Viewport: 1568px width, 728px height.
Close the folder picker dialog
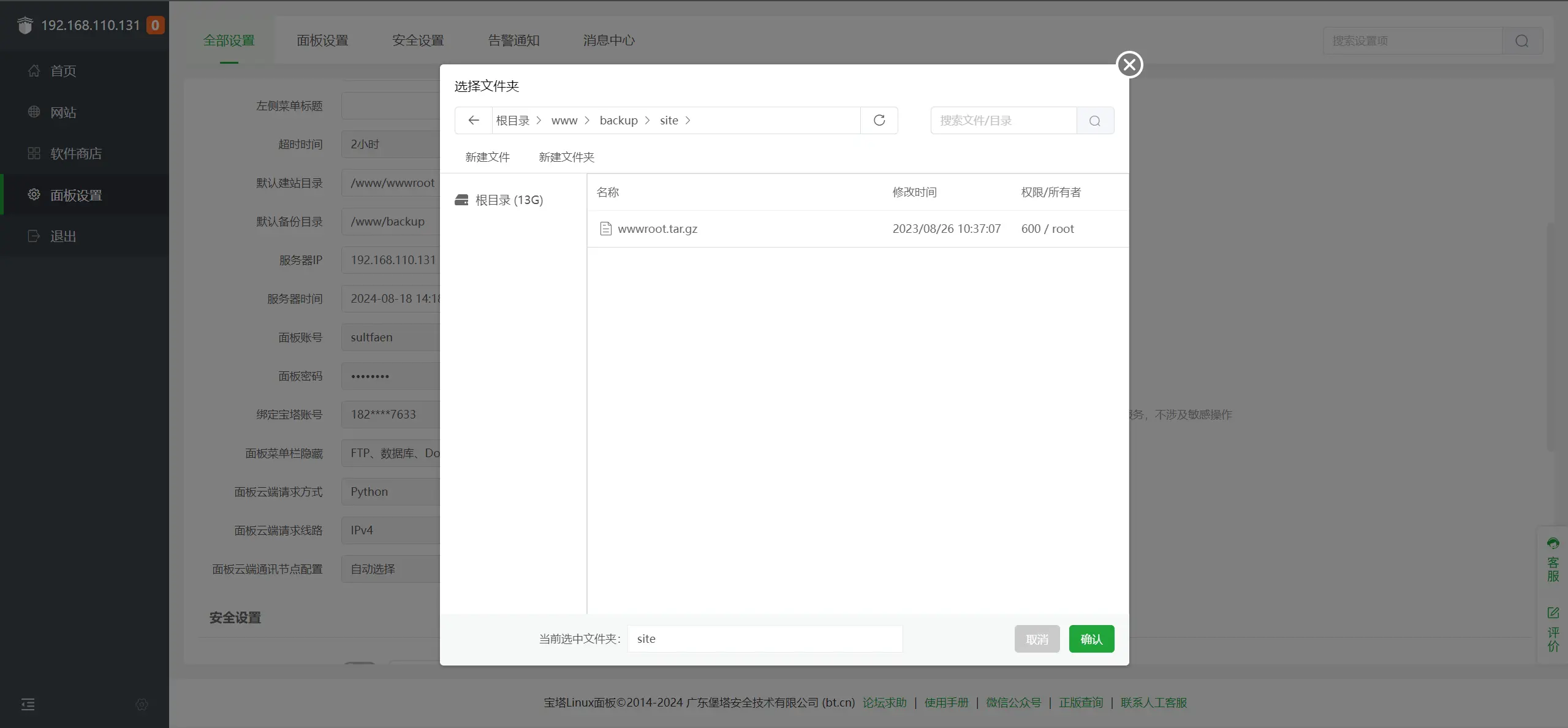pyautogui.click(x=1129, y=64)
